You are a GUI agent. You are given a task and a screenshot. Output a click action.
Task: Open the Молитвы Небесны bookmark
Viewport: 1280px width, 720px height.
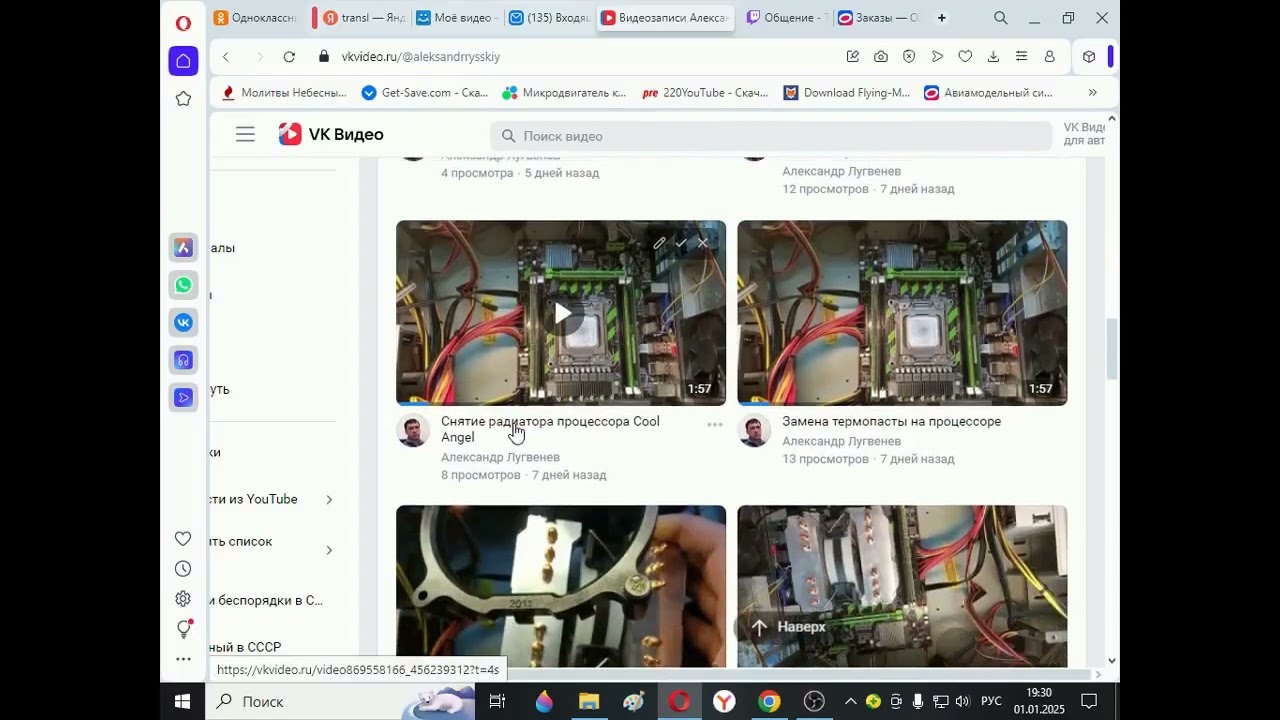coord(284,93)
